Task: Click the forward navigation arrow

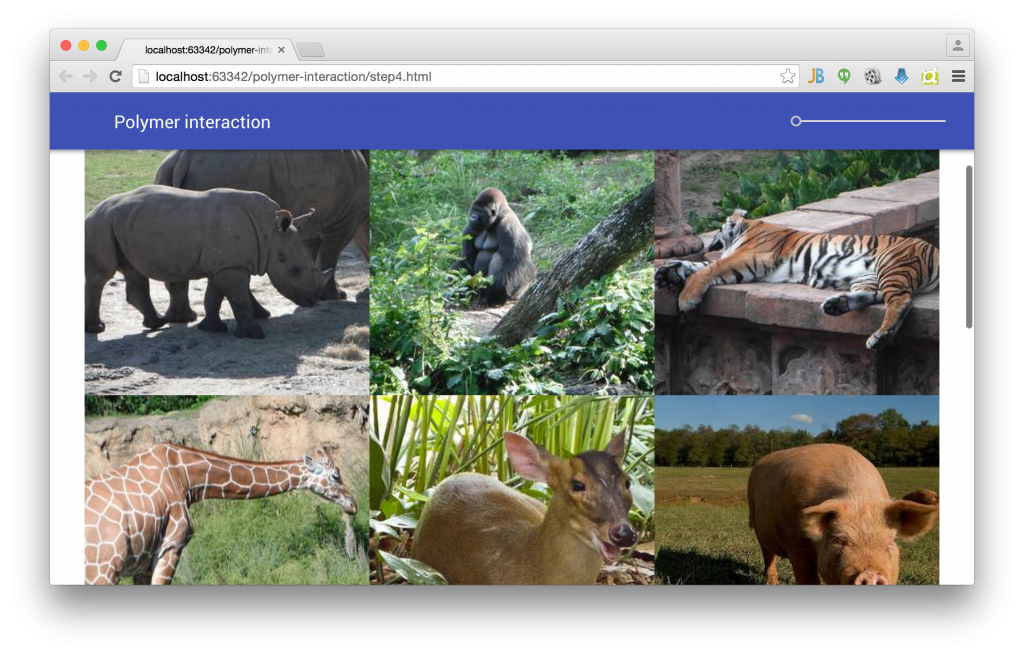Action: pyautogui.click(x=91, y=75)
